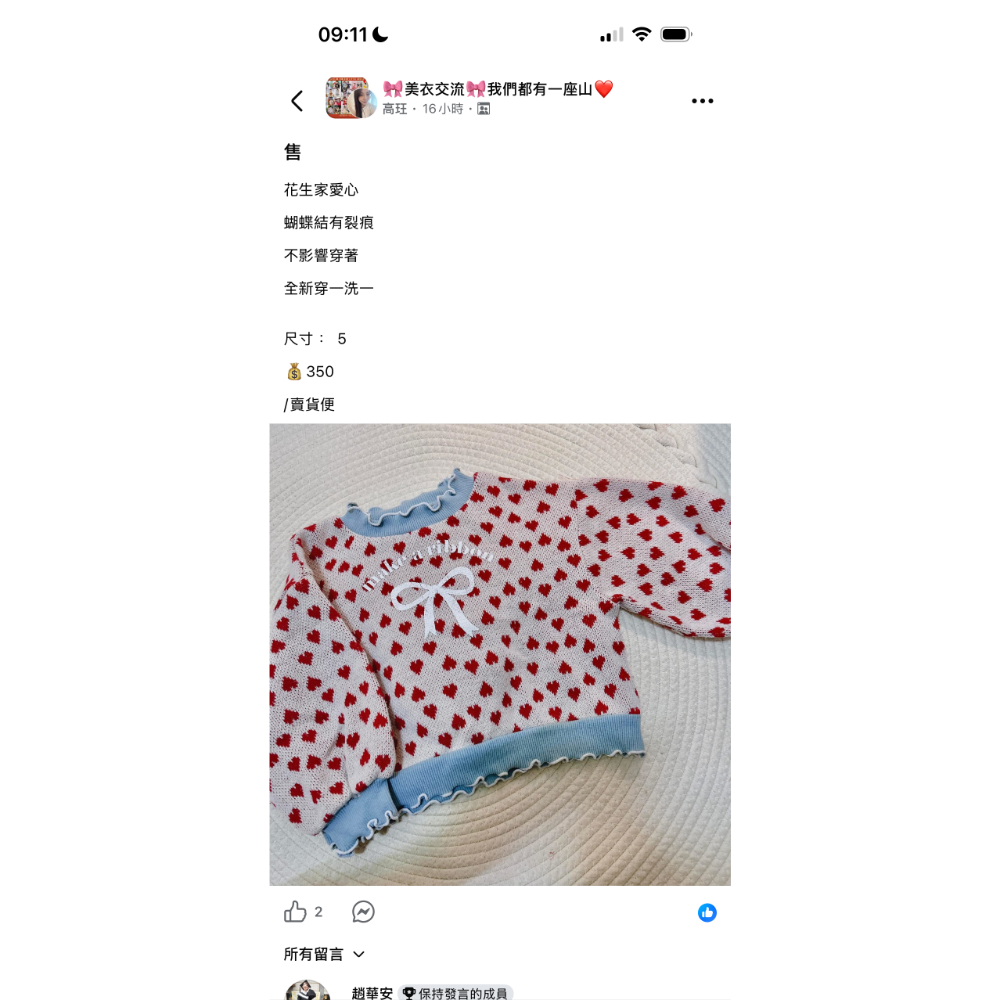Tap the back arrow icon
The image size is (1000, 1000).
click(x=297, y=101)
